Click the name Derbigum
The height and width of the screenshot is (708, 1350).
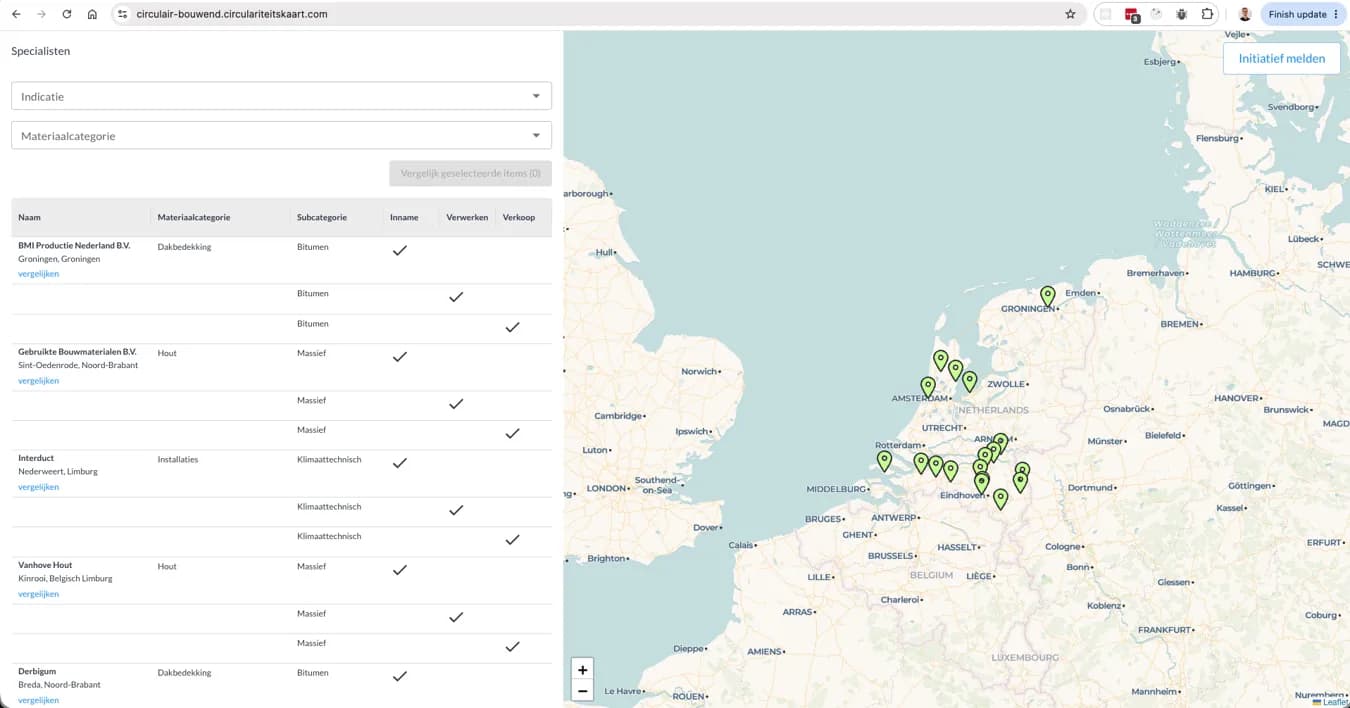37,672
